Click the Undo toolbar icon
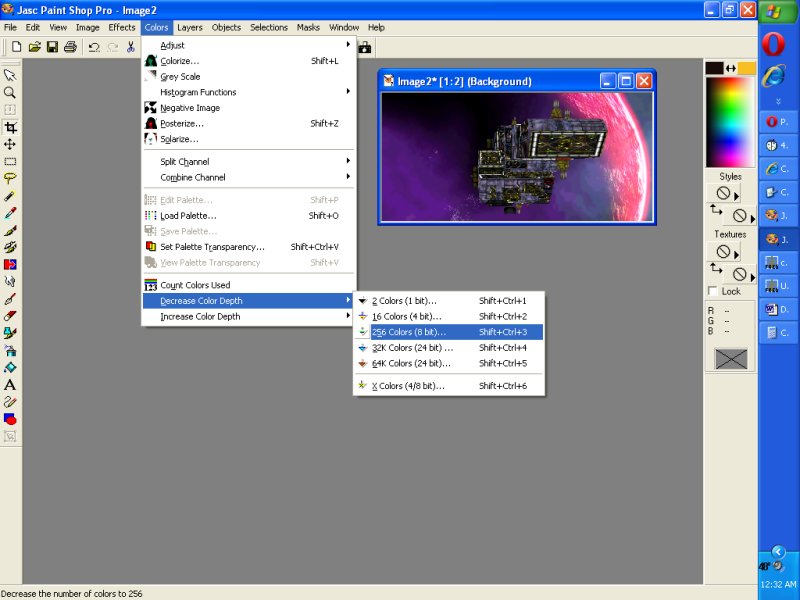This screenshot has height=600, width=800. (94, 47)
